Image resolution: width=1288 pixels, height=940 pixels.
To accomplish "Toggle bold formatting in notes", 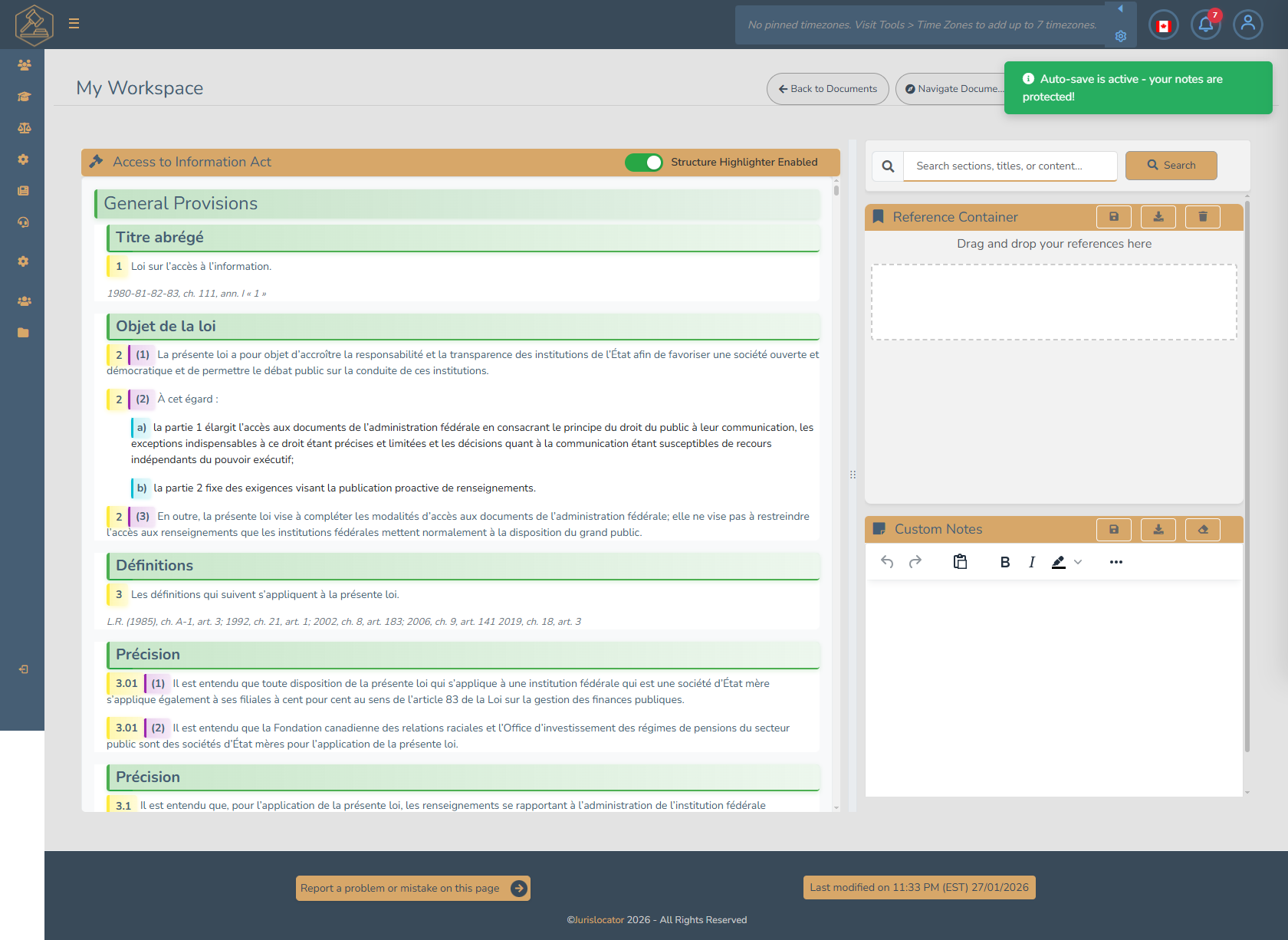I will [x=1004, y=562].
